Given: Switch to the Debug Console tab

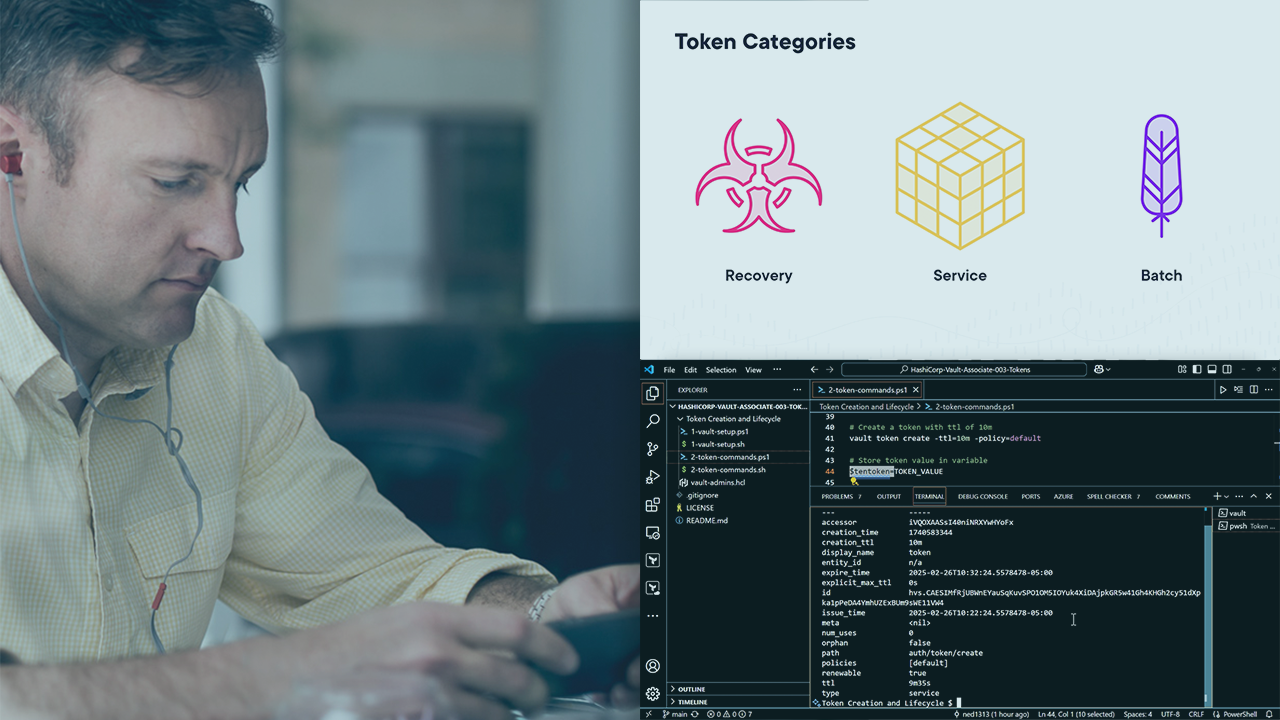Looking at the screenshot, I should pos(982,497).
